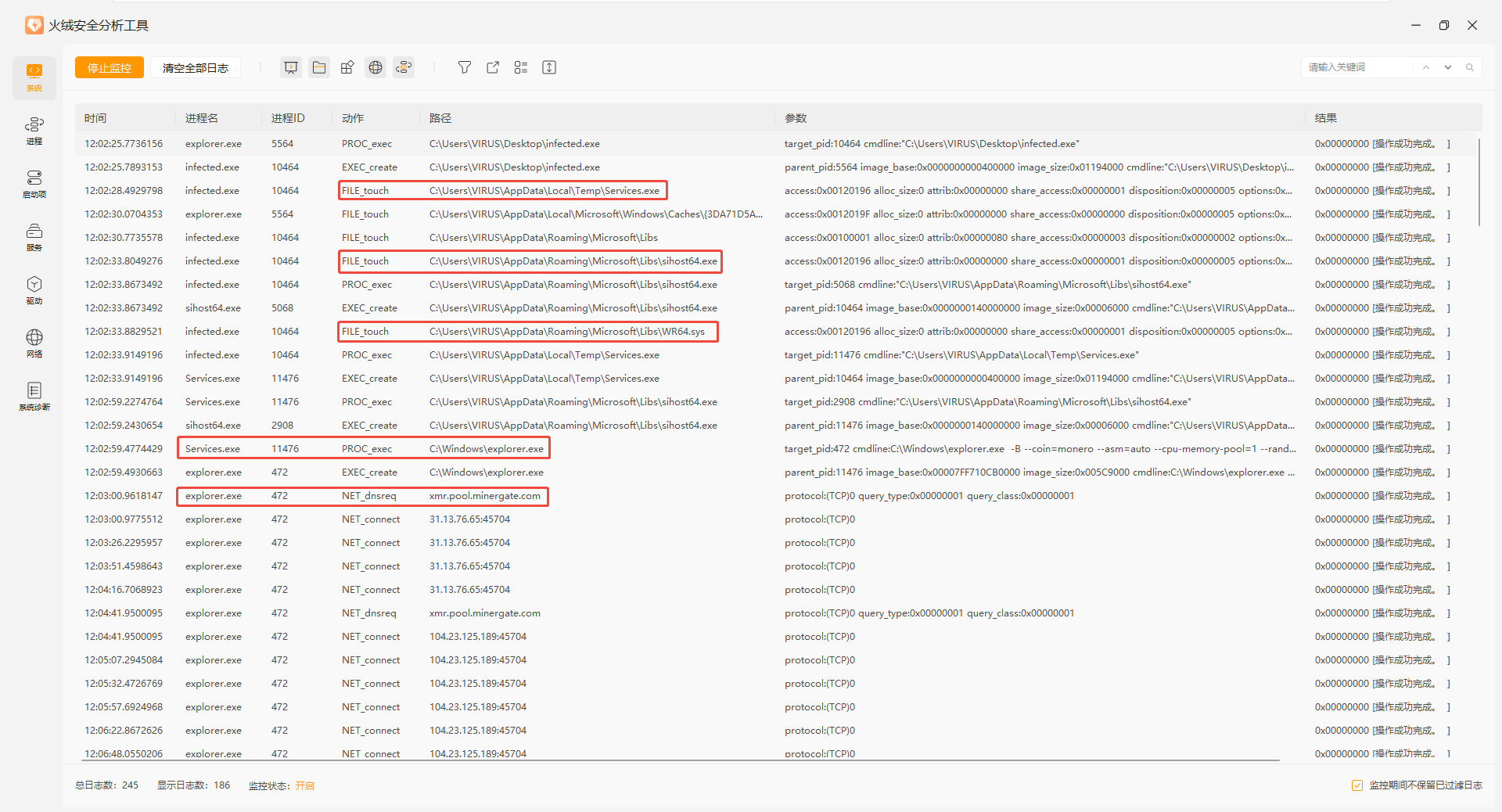Click the 清空全部日志 clear logs button
The height and width of the screenshot is (812, 1502).
coord(196,68)
